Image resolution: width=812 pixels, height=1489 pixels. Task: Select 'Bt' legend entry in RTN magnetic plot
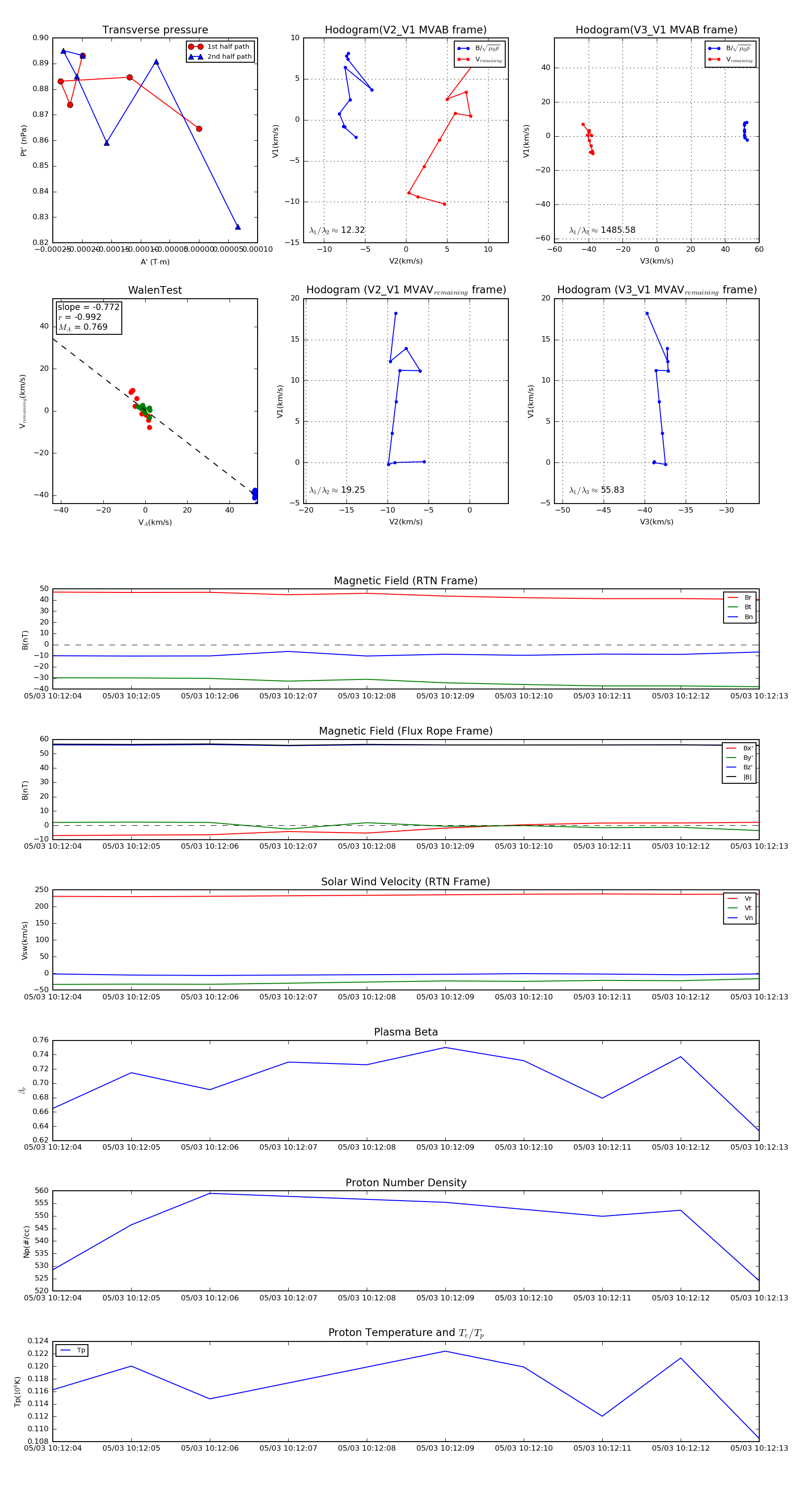tap(740, 607)
